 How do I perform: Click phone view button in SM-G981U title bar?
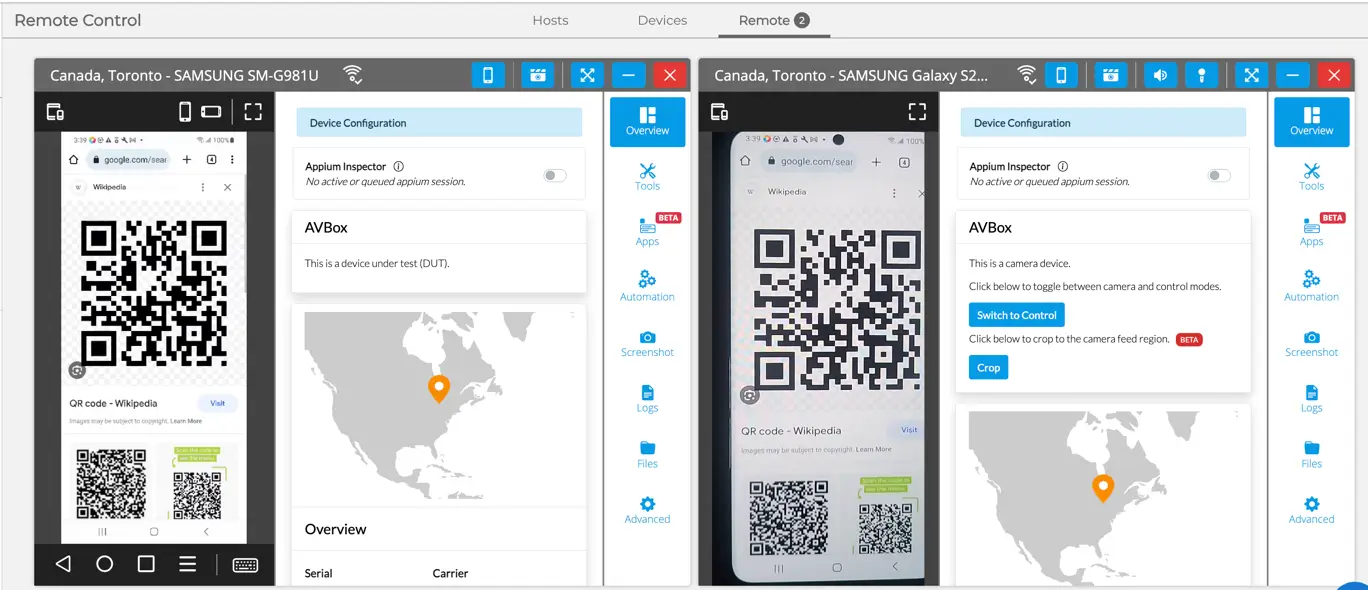pyautogui.click(x=487, y=75)
